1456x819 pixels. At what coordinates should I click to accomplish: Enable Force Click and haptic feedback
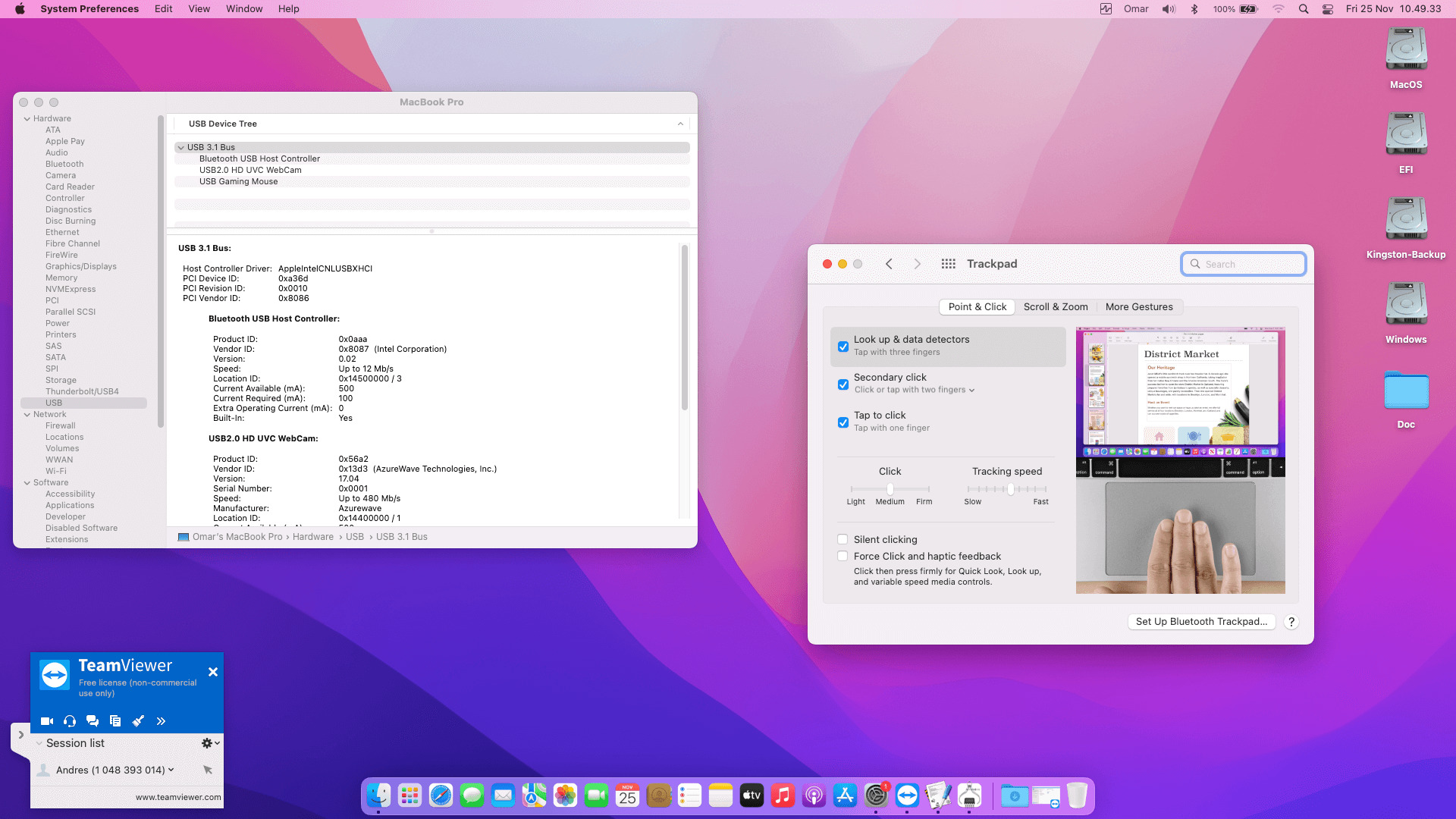843,557
